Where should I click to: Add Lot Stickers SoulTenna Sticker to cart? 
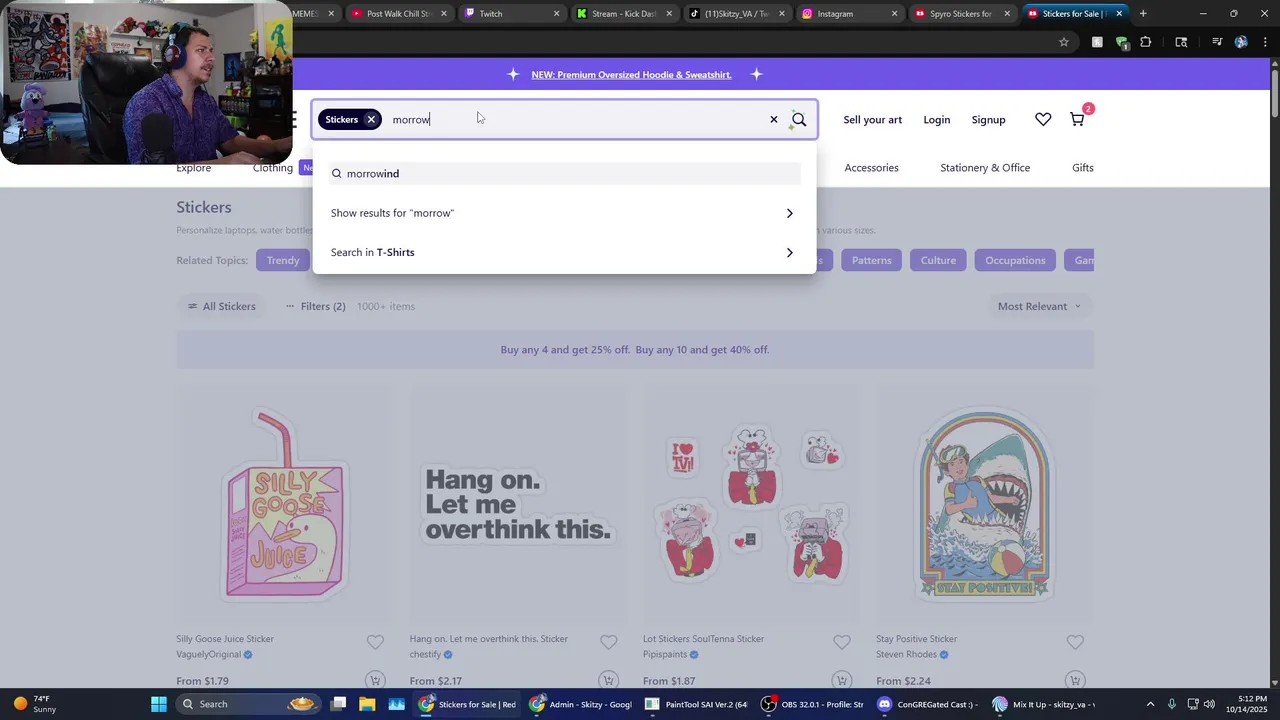tap(842, 680)
